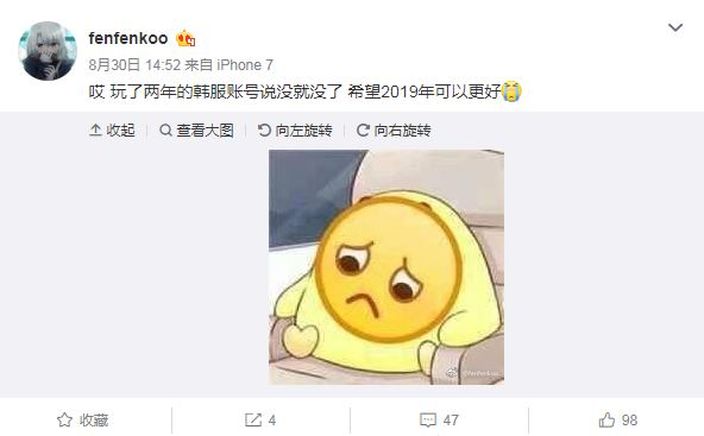704x436 pixels.
Task: Expand the post options chevron menu
Action: [x=675, y=28]
